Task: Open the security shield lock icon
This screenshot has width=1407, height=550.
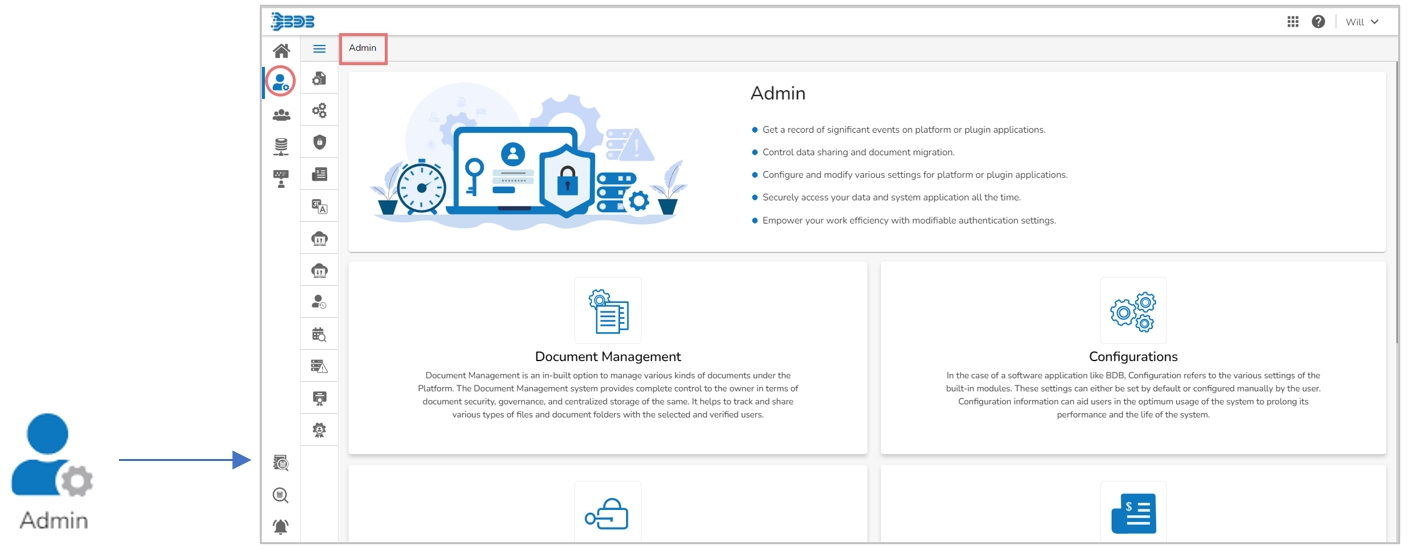Action: point(319,142)
